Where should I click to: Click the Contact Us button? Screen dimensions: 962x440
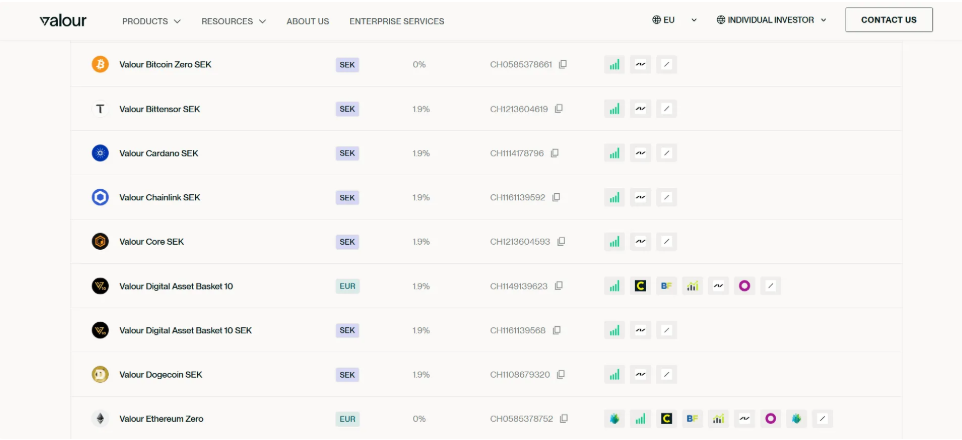pyautogui.click(x=889, y=20)
